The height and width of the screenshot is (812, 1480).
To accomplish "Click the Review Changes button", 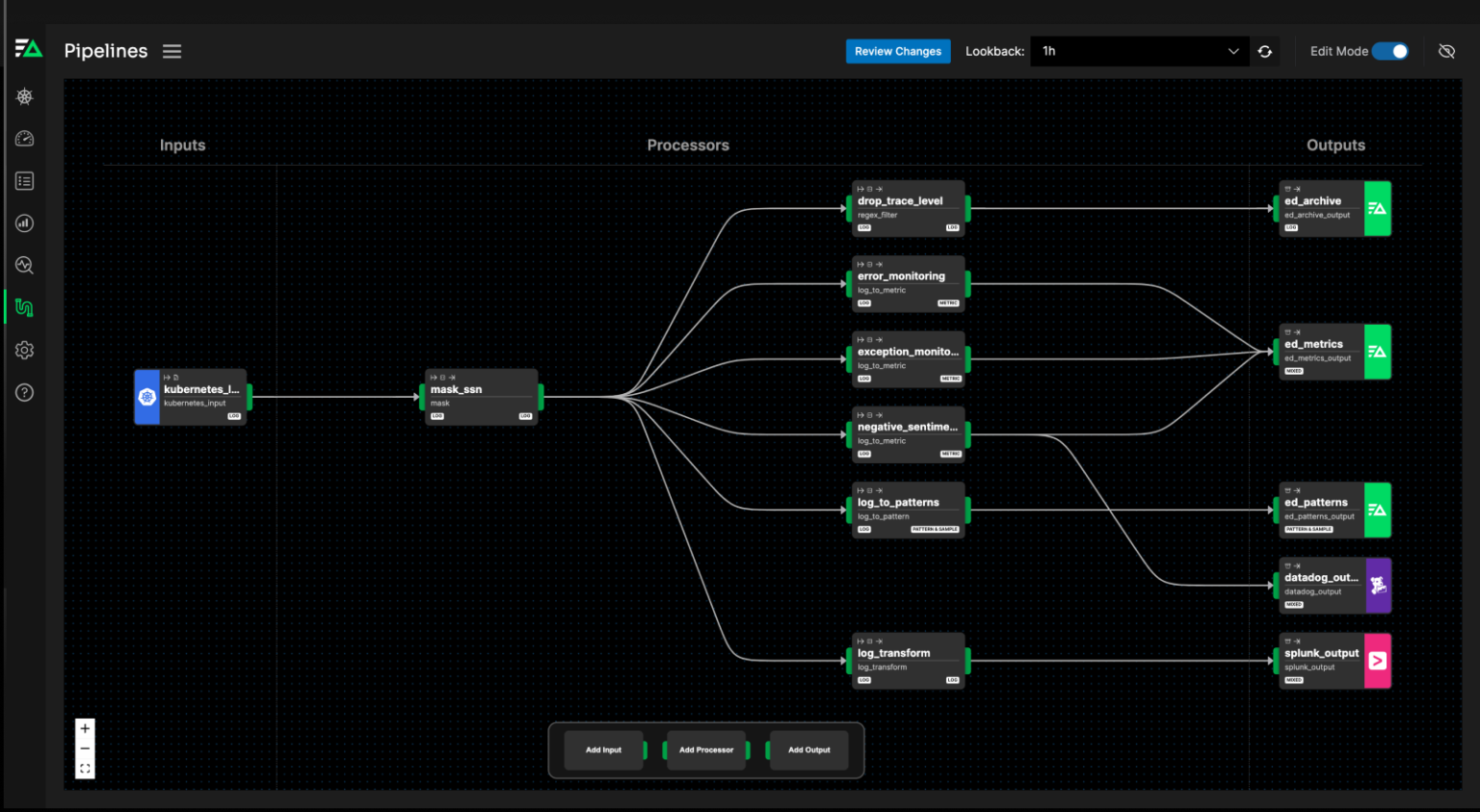I will 898,52.
